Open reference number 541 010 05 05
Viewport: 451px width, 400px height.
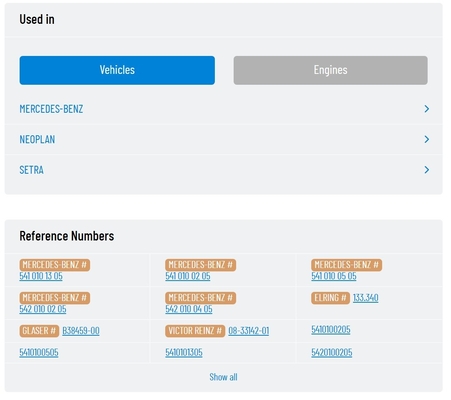click(x=334, y=276)
